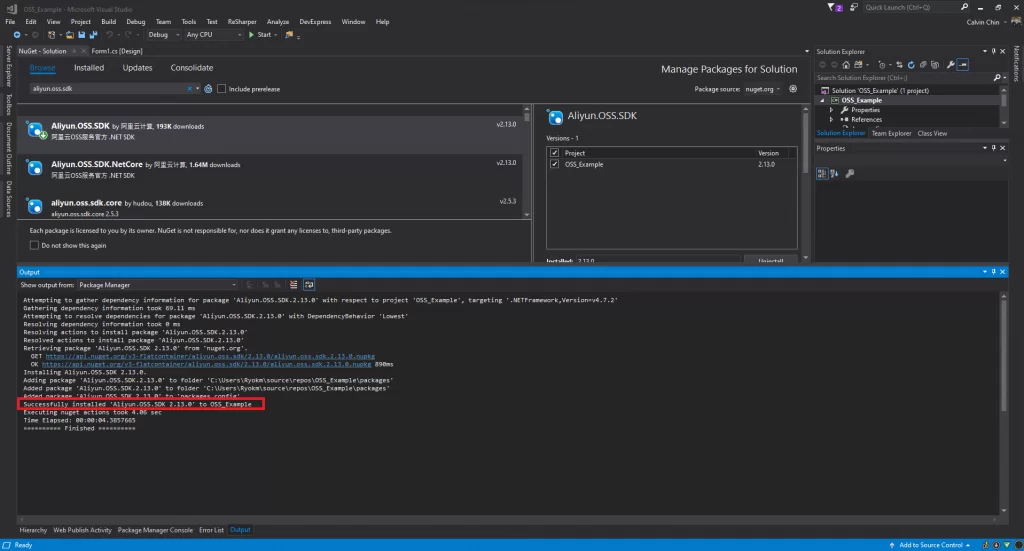Uncheck the OSS_Example project checkbox

(x=554, y=164)
